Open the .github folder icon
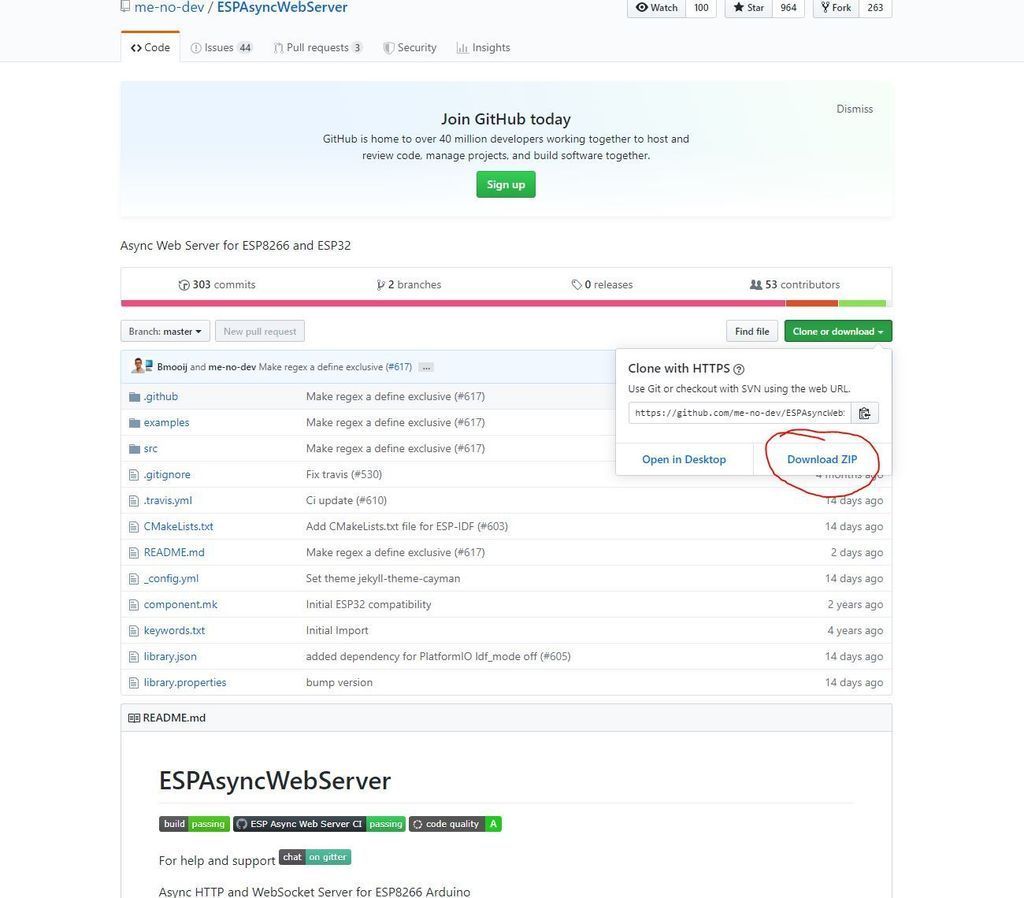This screenshot has width=1024, height=898. [135, 396]
